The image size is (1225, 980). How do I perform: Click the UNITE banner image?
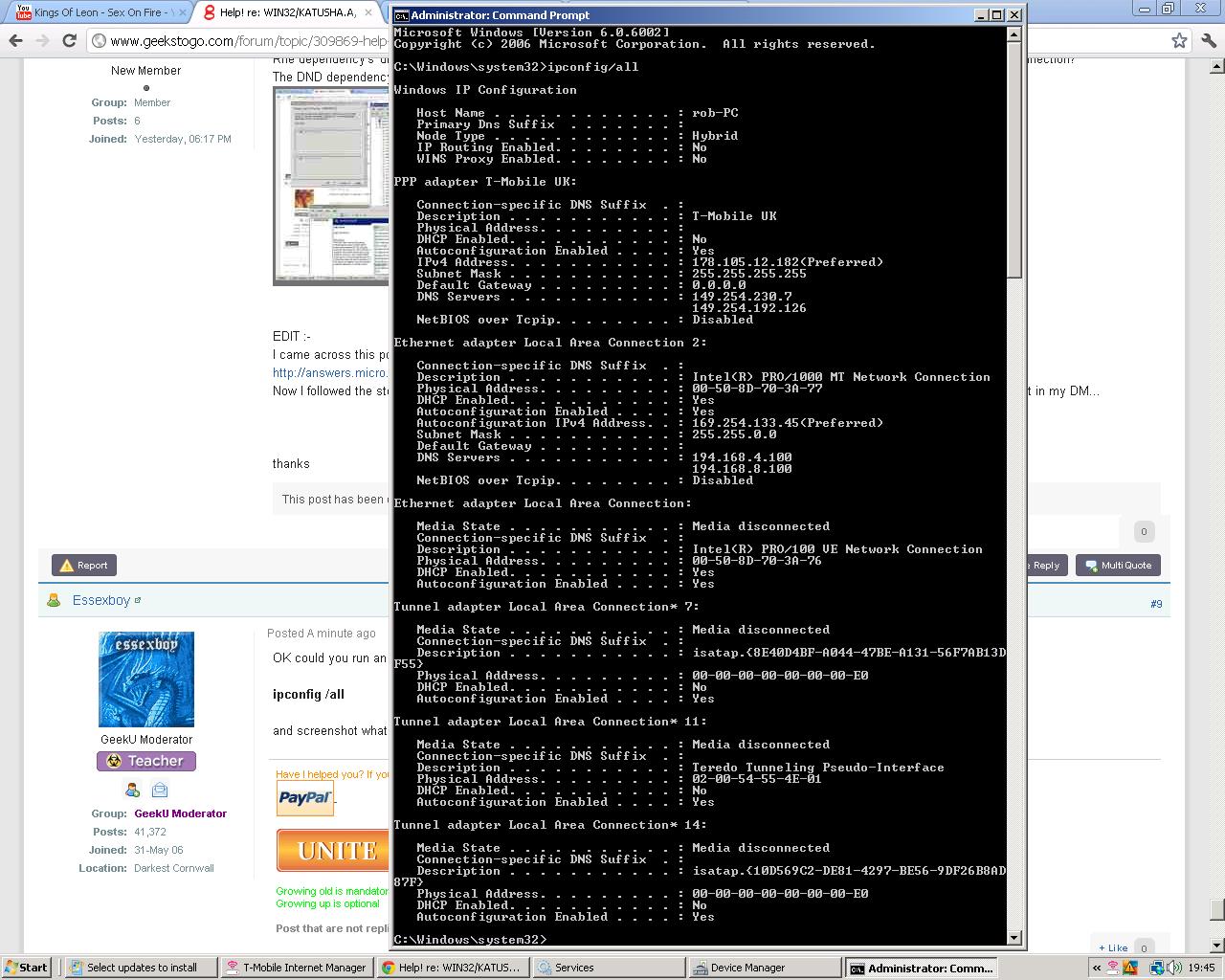pos(333,850)
